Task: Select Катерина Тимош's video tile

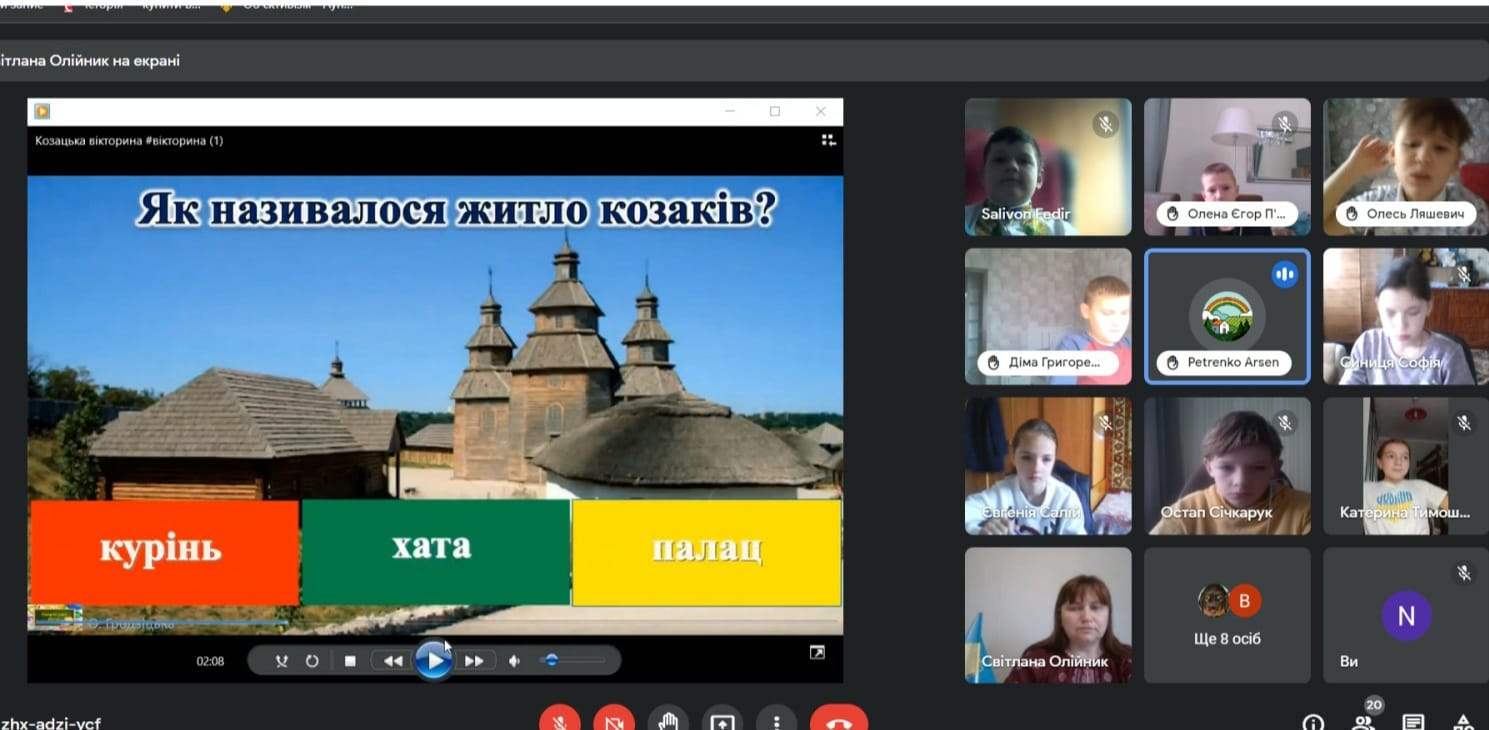Action: tap(1406, 466)
